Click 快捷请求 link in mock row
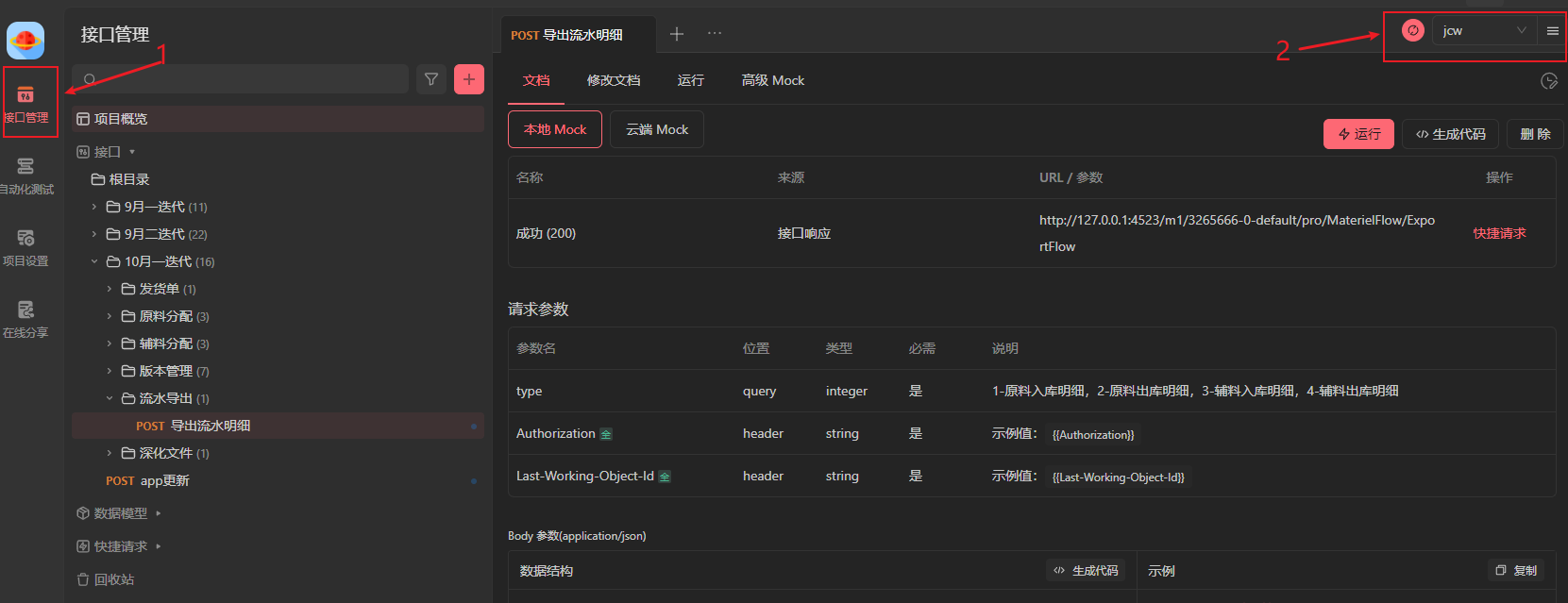The width and height of the screenshot is (1568, 603). (1499, 233)
